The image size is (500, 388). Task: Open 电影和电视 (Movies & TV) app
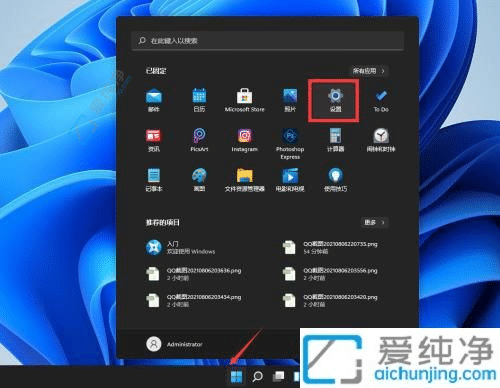(290, 180)
